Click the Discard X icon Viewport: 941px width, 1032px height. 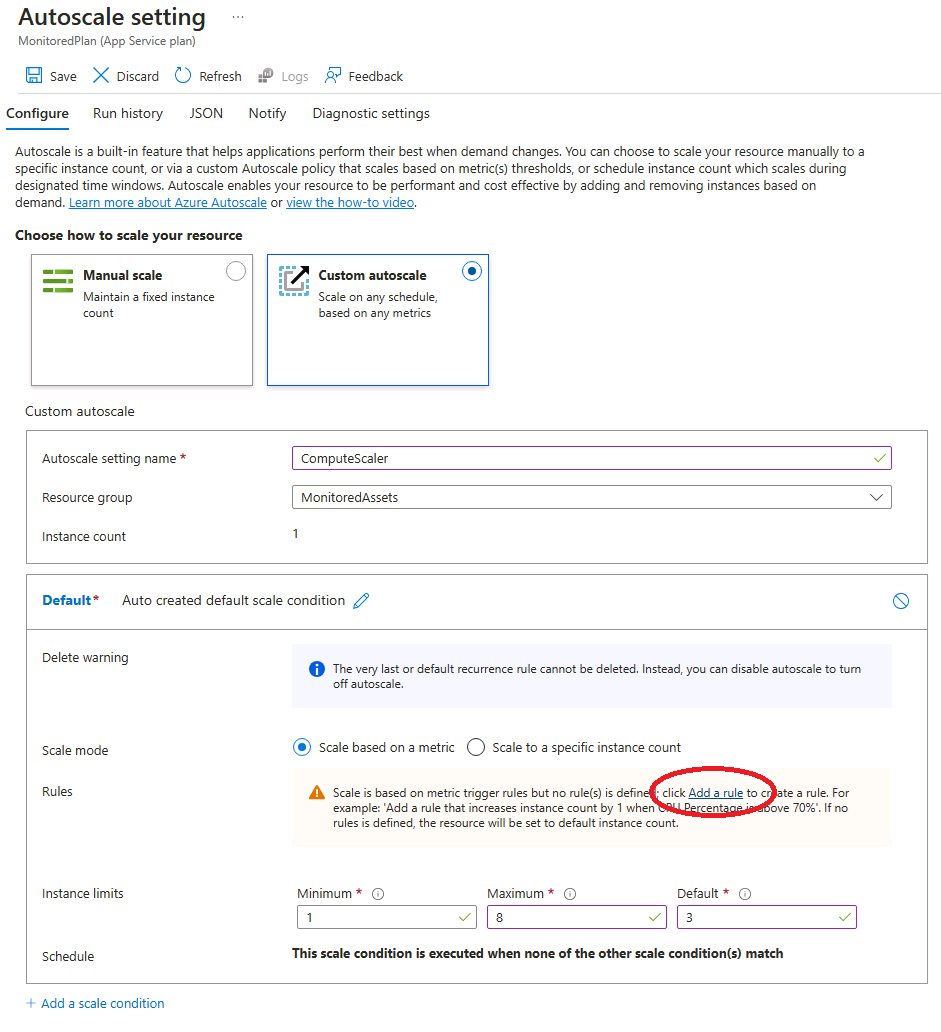pos(101,75)
